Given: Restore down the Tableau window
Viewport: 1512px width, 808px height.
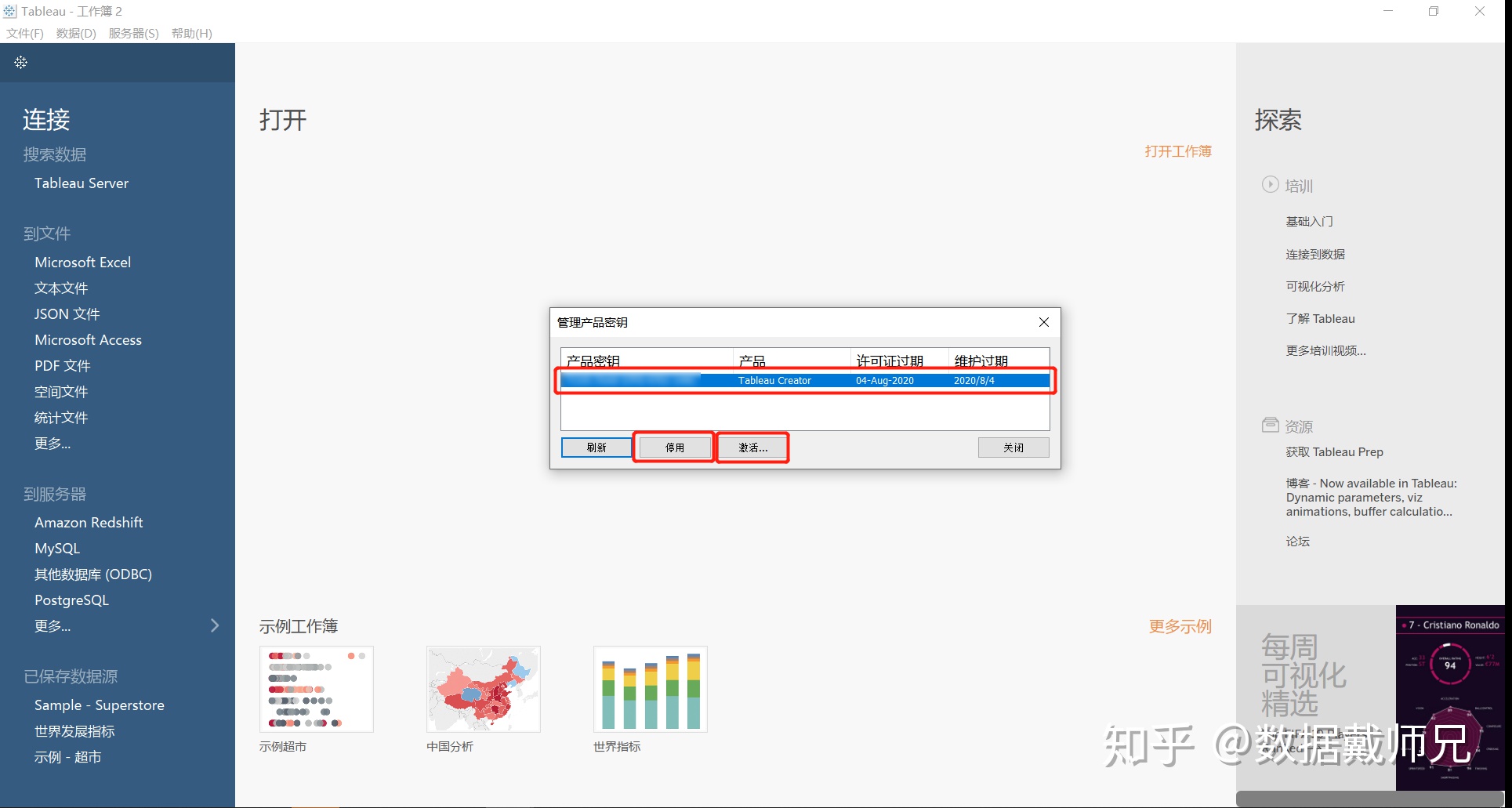Looking at the screenshot, I should [x=1434, y=11].
